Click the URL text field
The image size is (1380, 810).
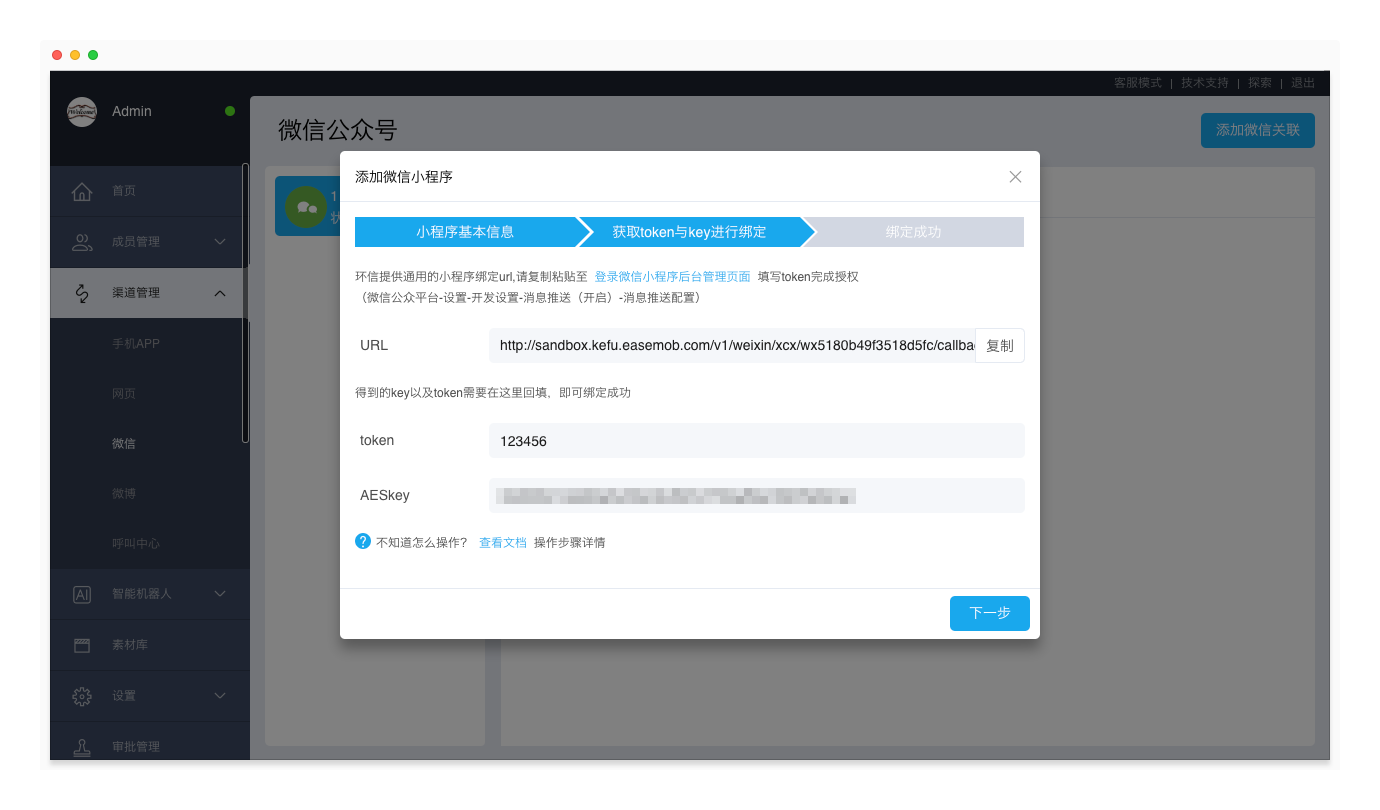(x=732, y=346)
